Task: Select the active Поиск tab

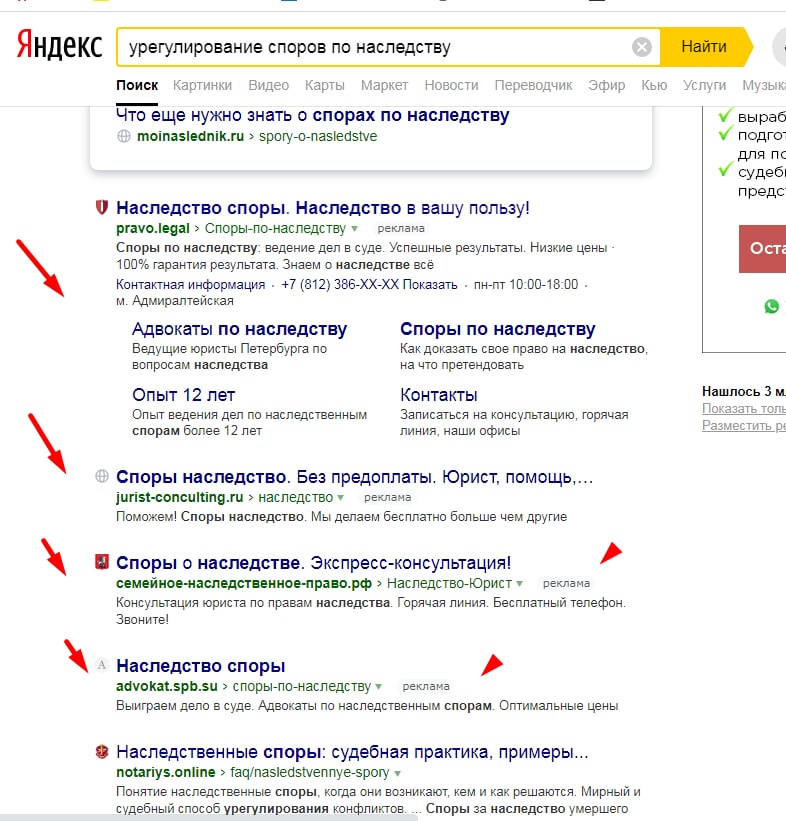Action: click(137, 85)
